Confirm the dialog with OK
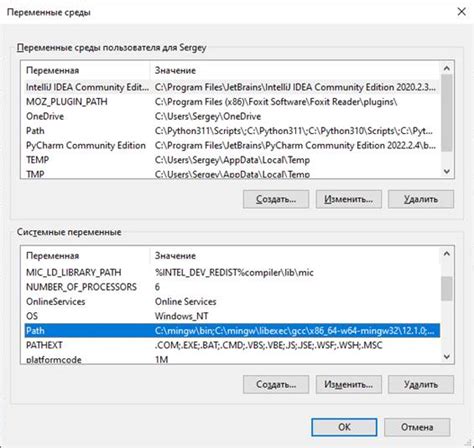474x448 pixels. 344,427
